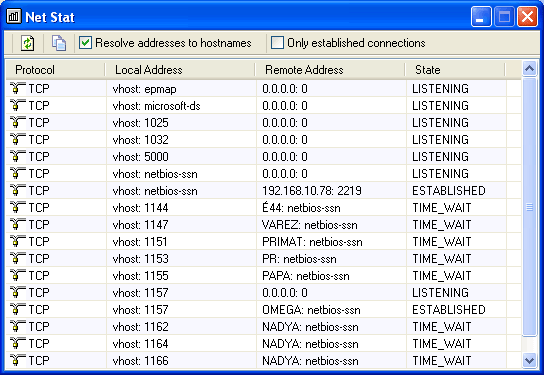The width and height of the screenshot is (544, 375).
Task: Click the Refresh connections toolbar icon
Action: (x=27, y=43)
